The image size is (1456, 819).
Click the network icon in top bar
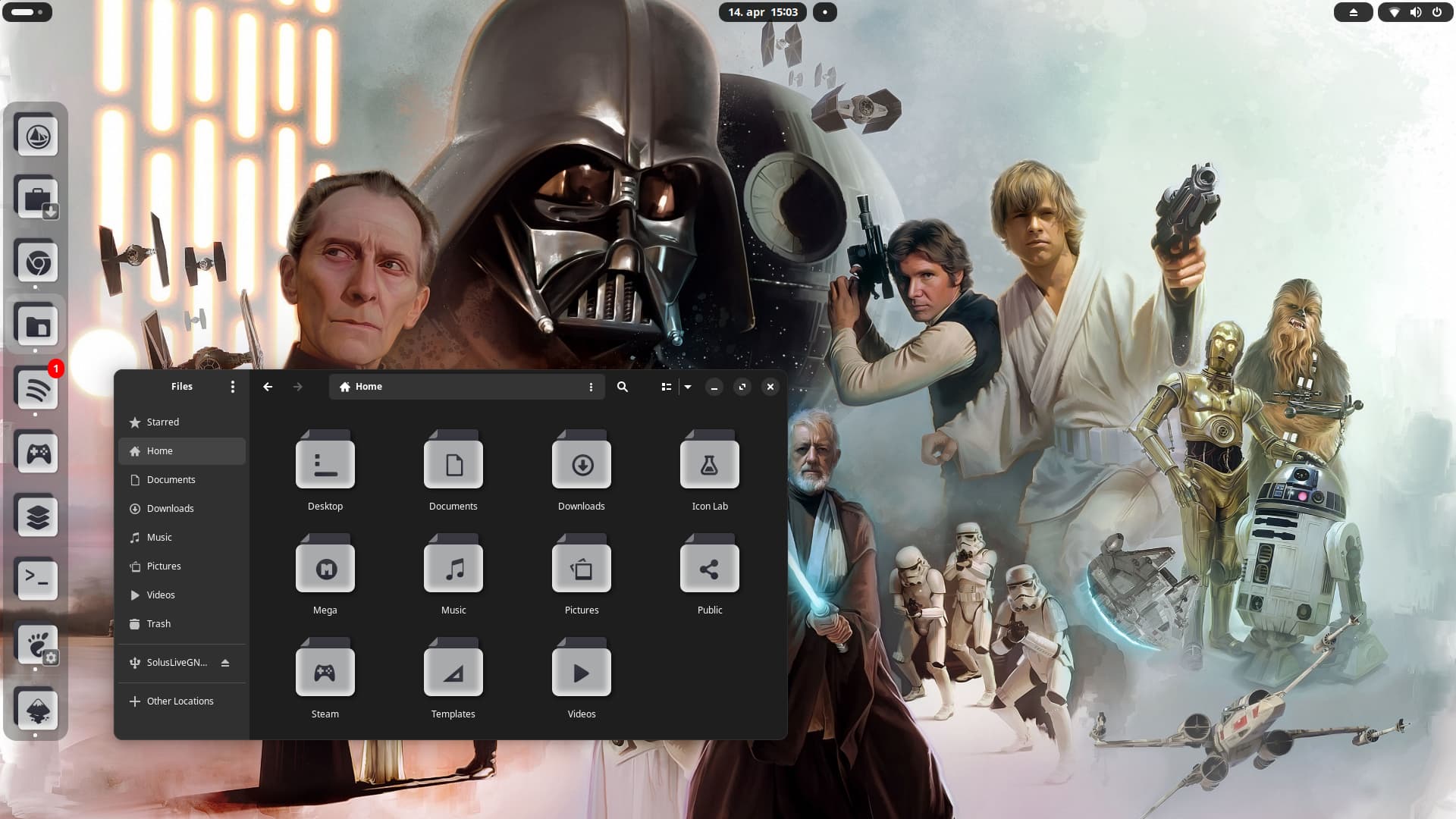pyautogui.click(x=1395, y=12)
